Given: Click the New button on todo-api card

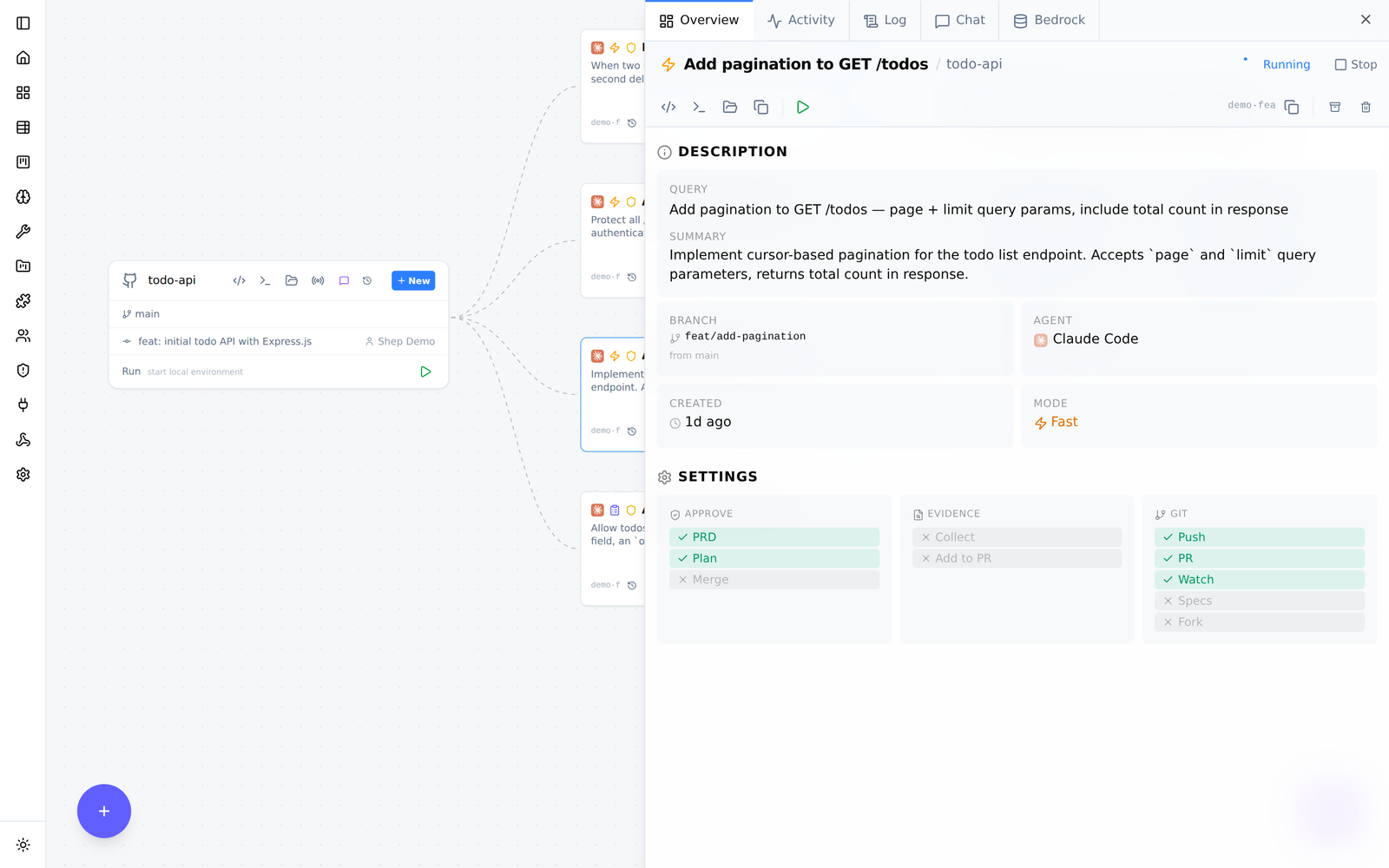Looking at the screenshot, I should 413,281.
